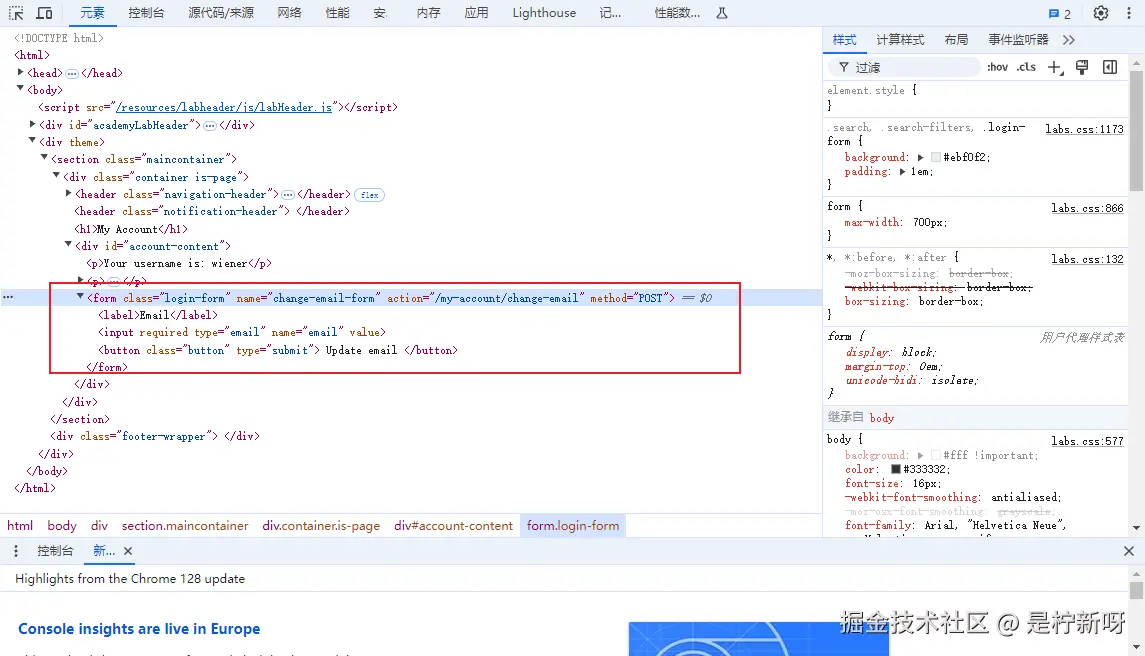Toggle the :hov element state button
This screenshot has width=1145, height=656.
pos(997,67)
